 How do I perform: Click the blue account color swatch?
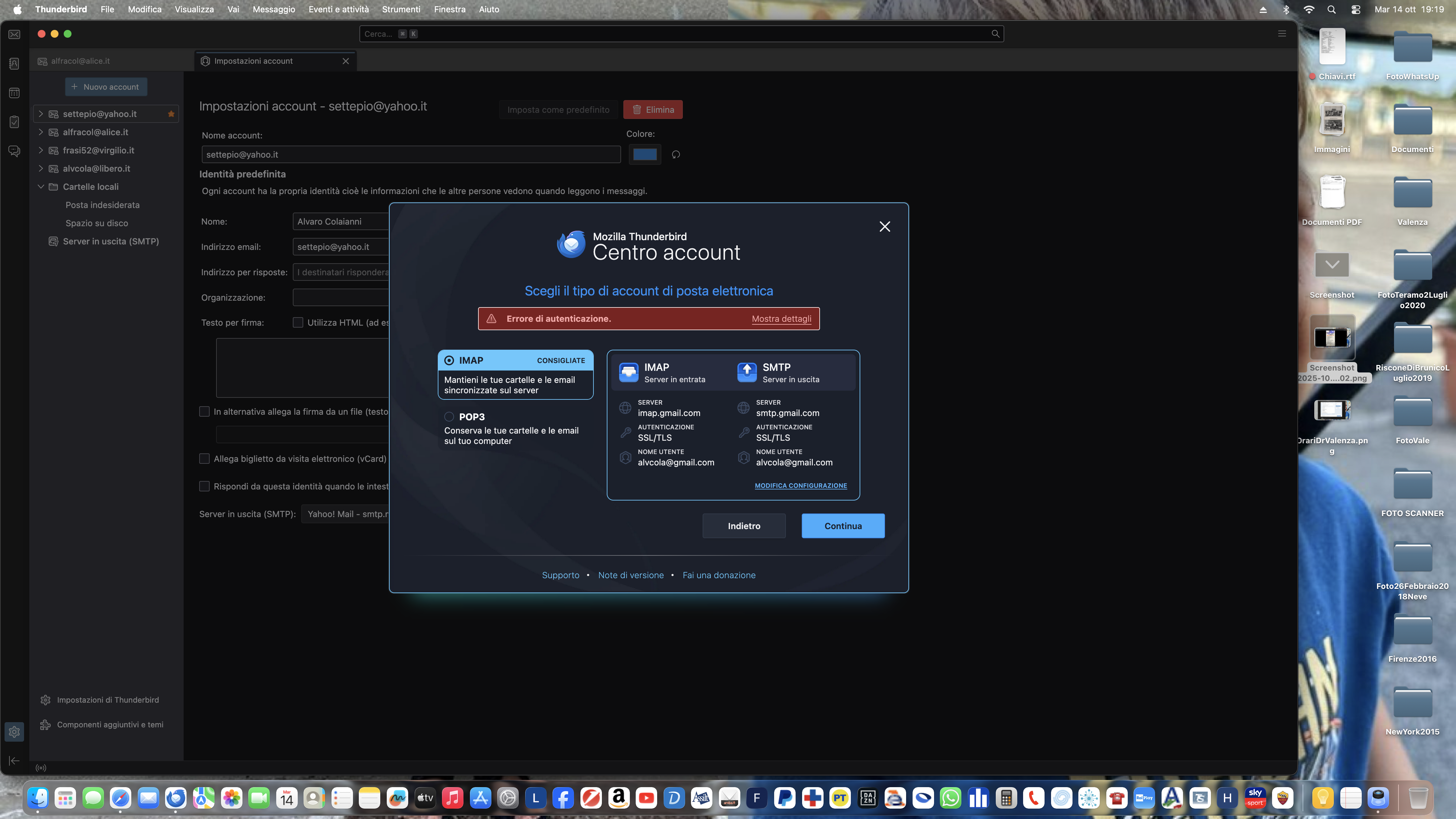(644, 154)
